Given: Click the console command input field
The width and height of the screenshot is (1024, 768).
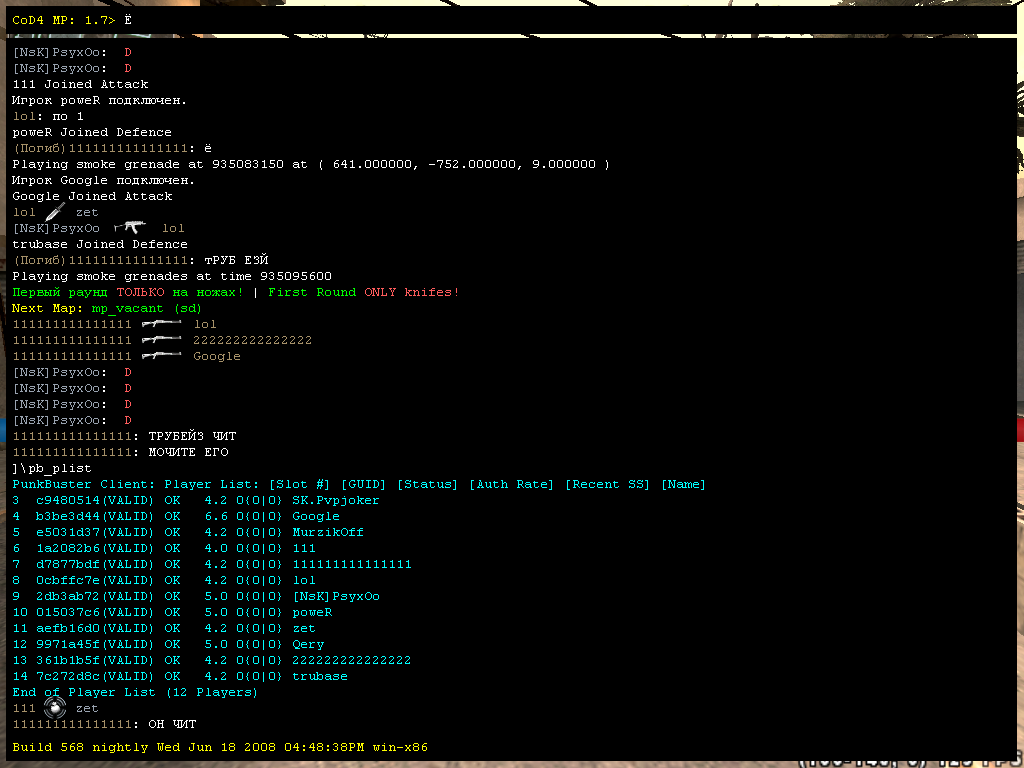Looking at the screenshot, I should tap(509, 20).
